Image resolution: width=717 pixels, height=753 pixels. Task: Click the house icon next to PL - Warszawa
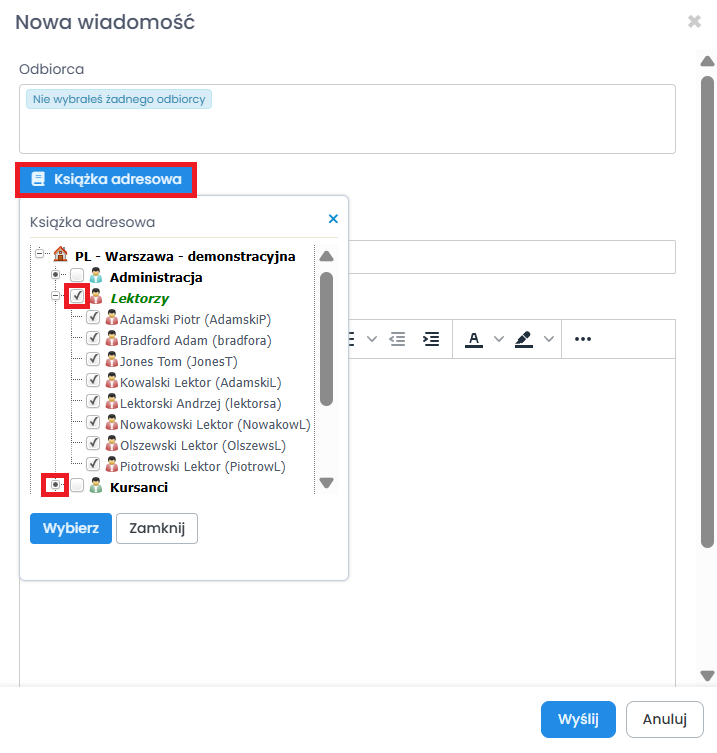[60, 255]
